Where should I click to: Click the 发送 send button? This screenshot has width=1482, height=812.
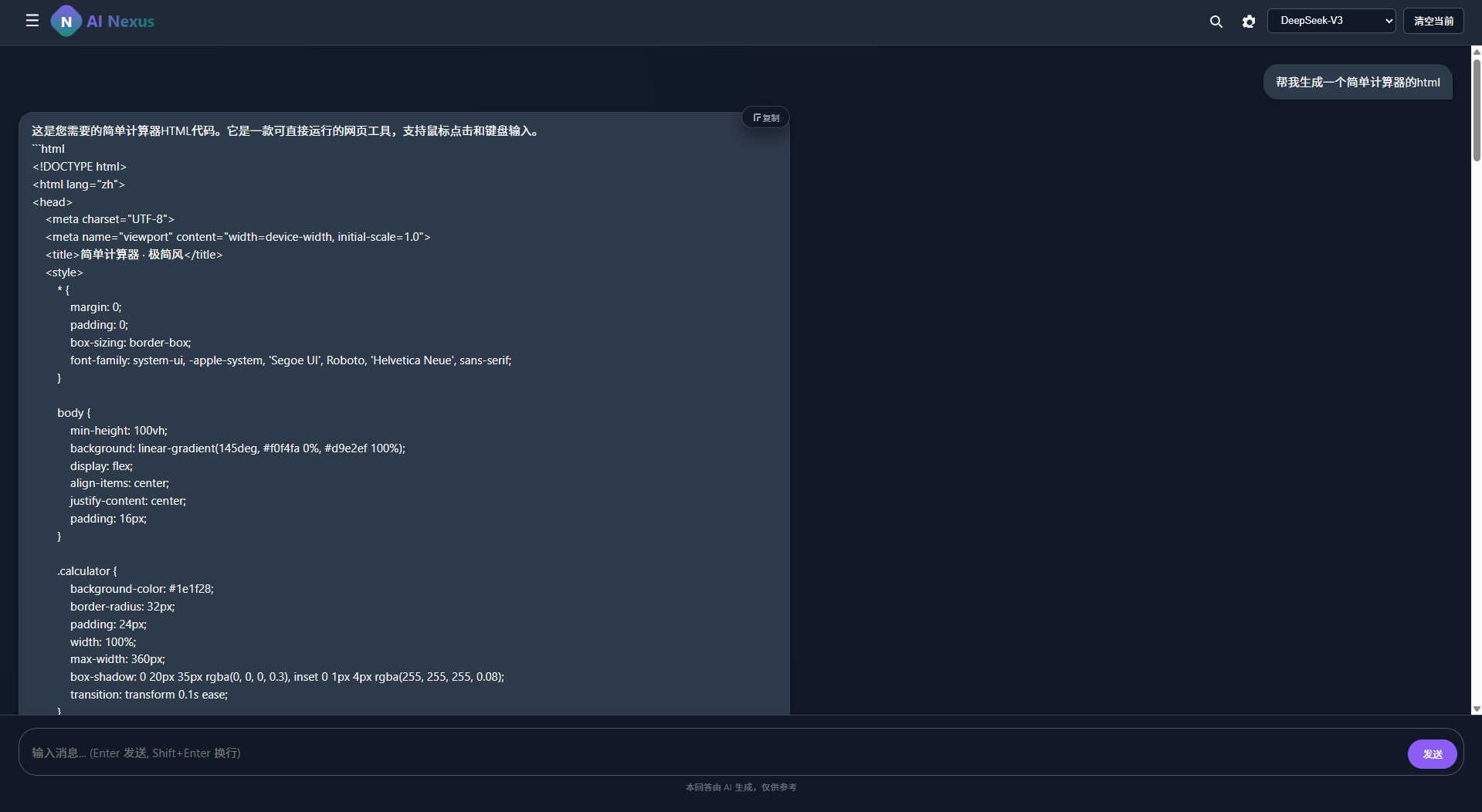[x=1432, y=754]
